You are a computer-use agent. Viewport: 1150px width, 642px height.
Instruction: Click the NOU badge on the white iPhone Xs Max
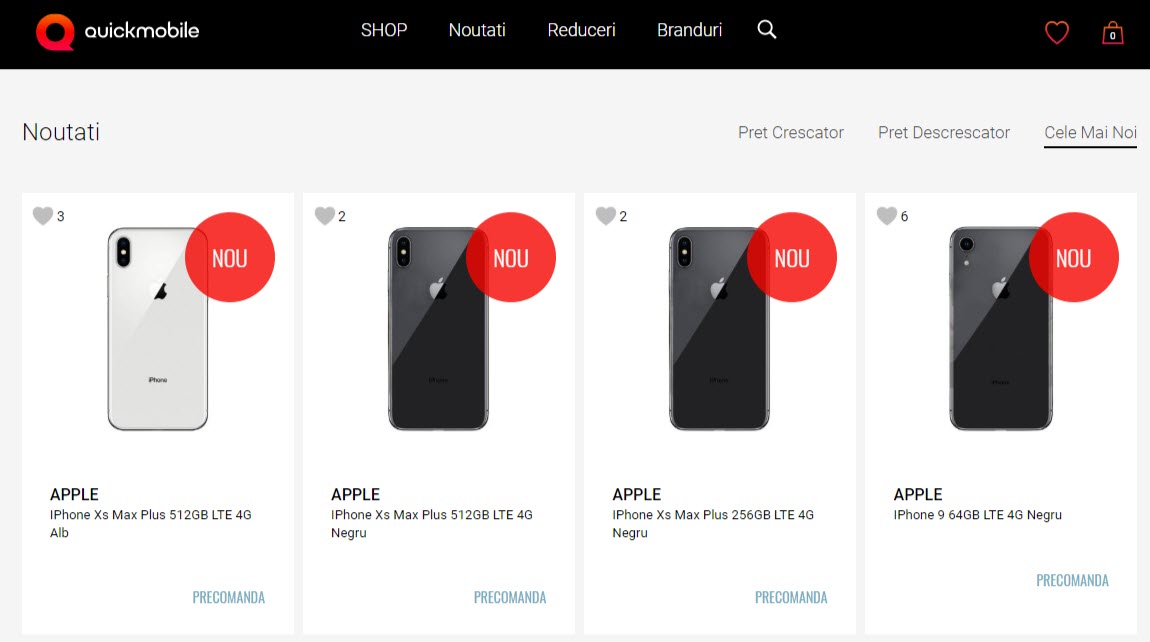(230, 257)
